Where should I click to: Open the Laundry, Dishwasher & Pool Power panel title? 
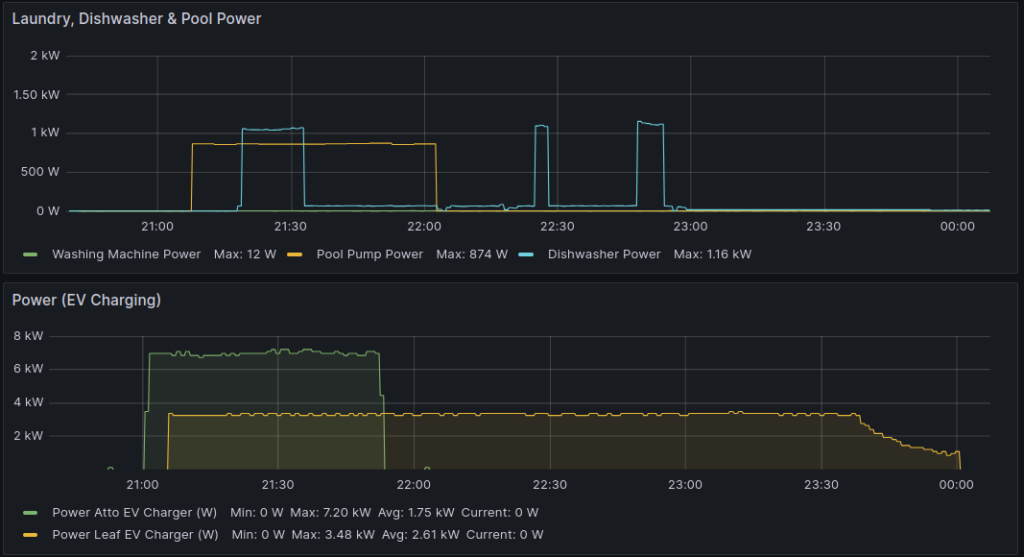(x=136, y=19)
